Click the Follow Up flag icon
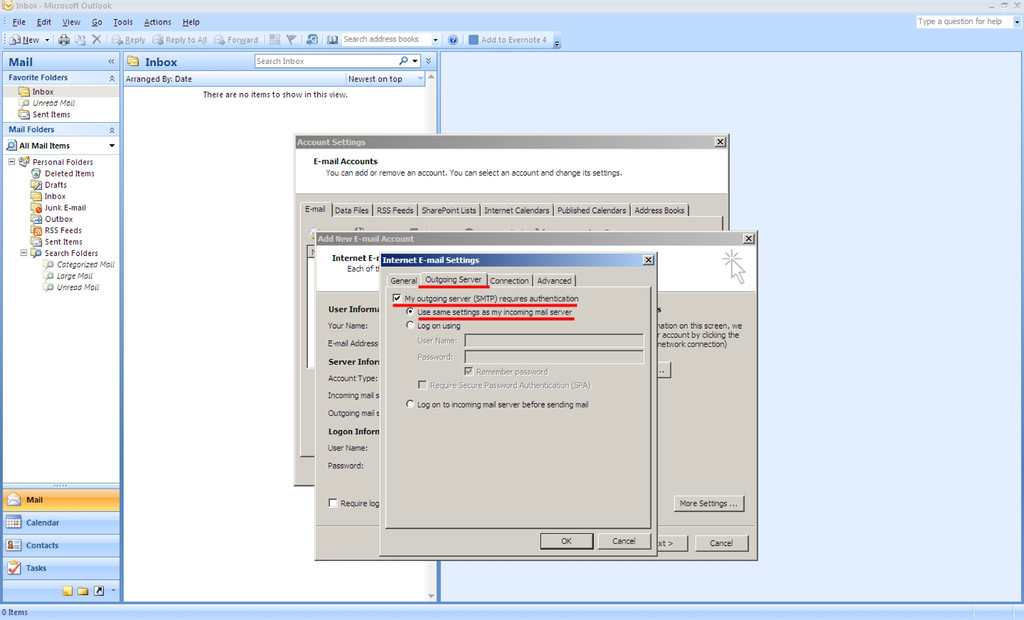 291,40
